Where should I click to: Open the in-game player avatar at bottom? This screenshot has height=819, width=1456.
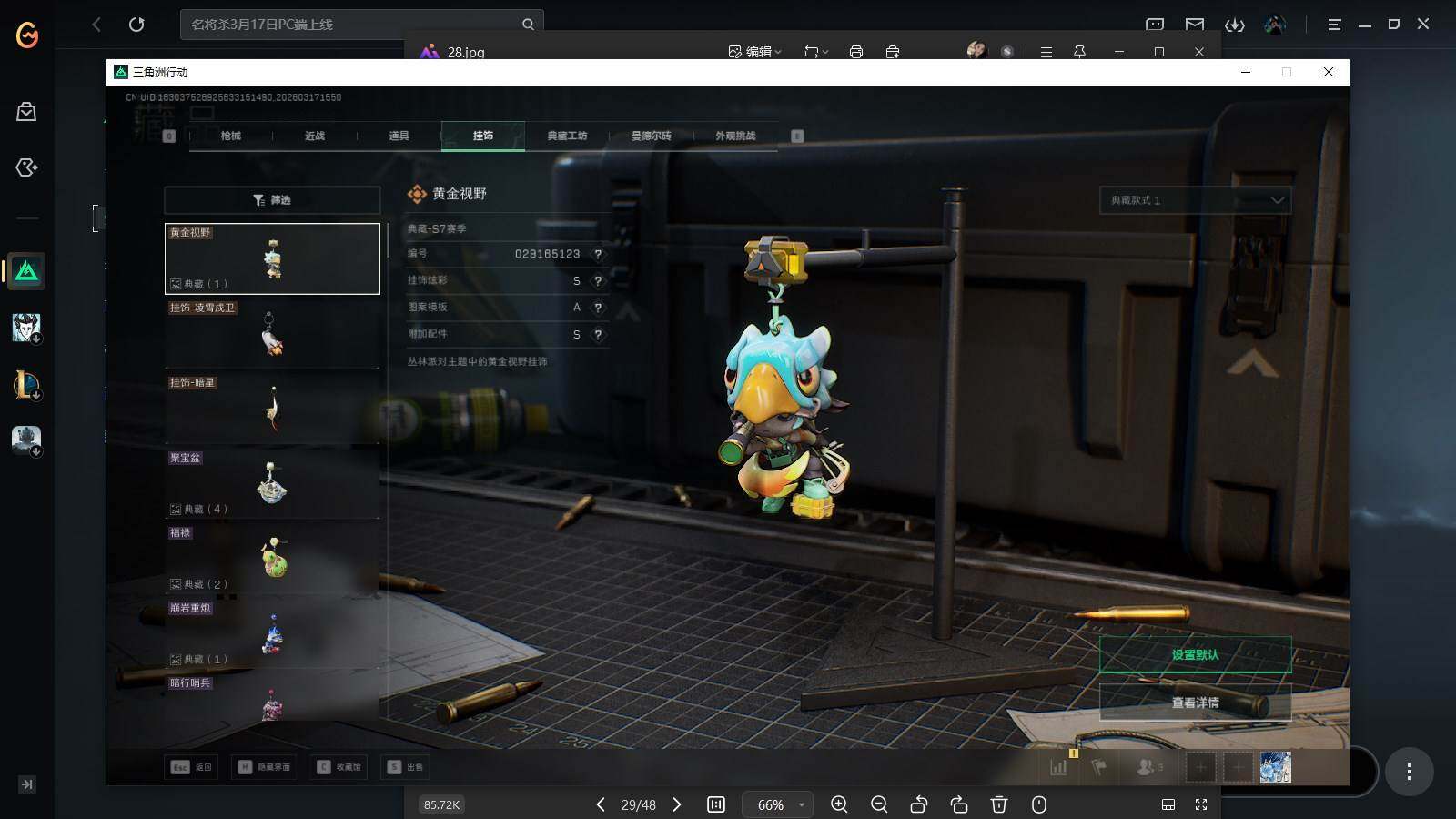pyautogui.click(x=1275, y=767)
